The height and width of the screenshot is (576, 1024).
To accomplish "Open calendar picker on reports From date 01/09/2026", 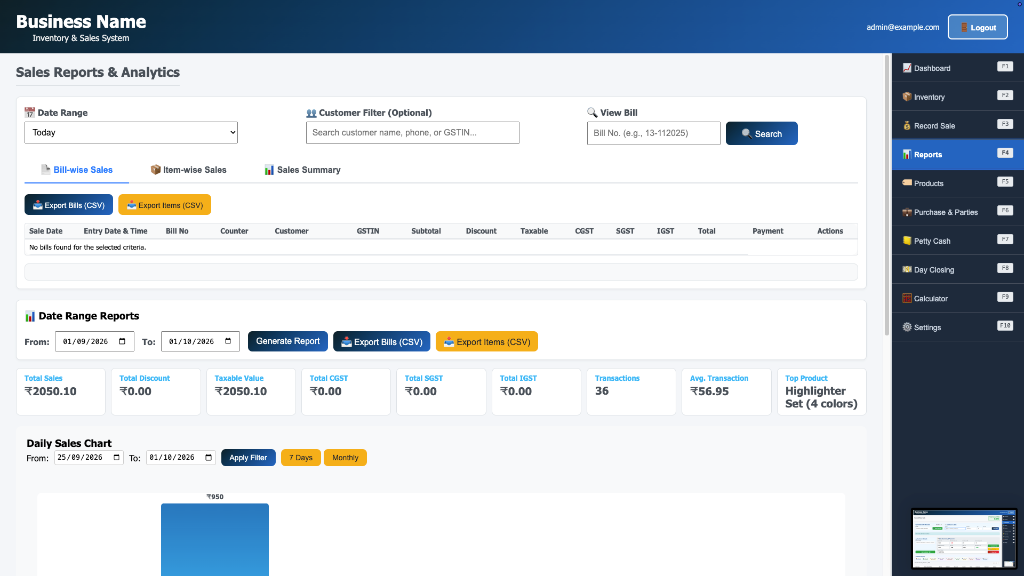I will [122, 341].
